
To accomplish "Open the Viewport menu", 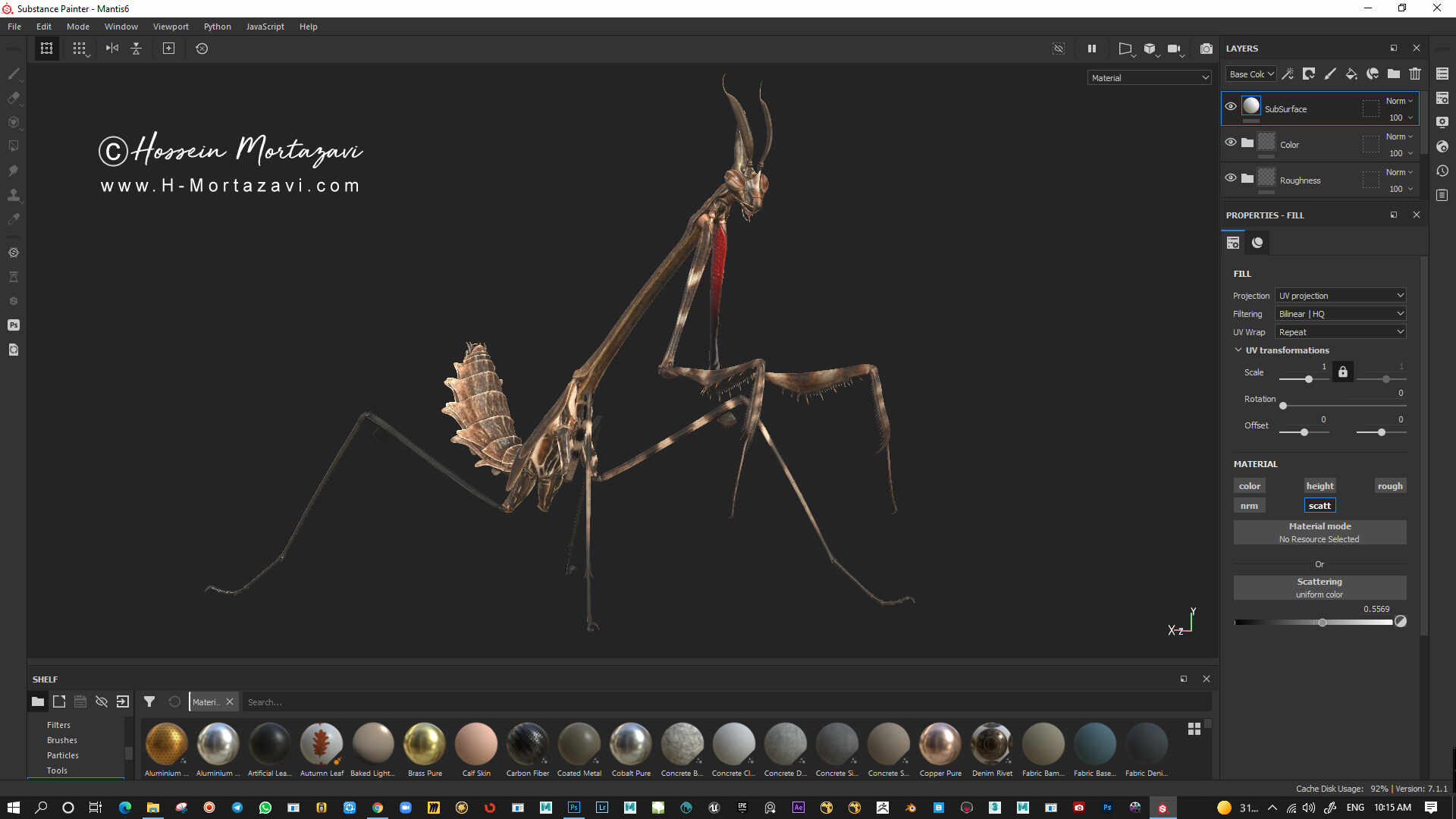I will [171, 27].
